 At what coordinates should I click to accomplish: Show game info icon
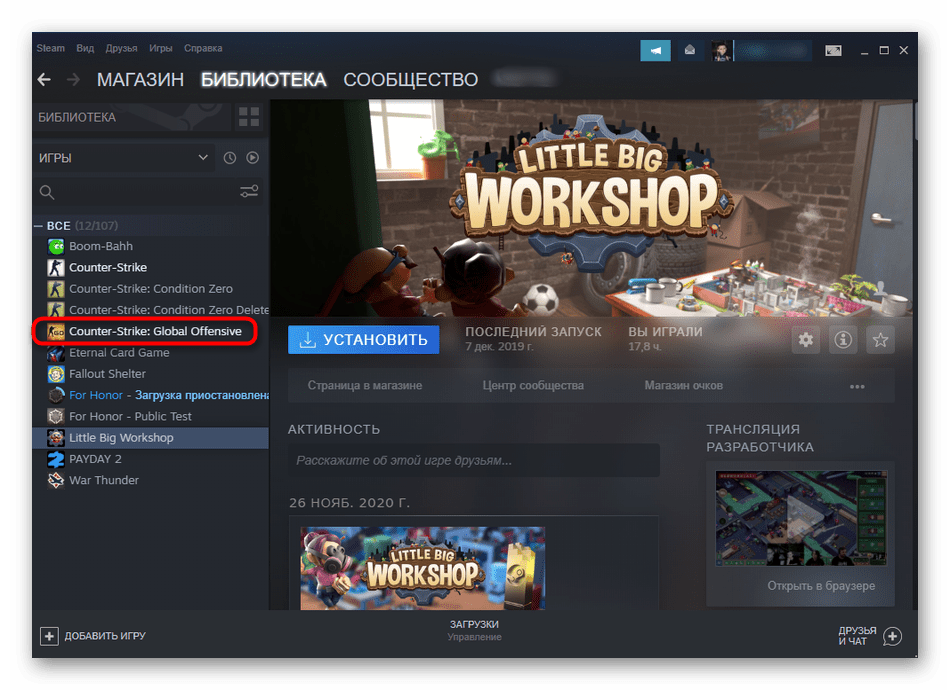pos(843,340)
